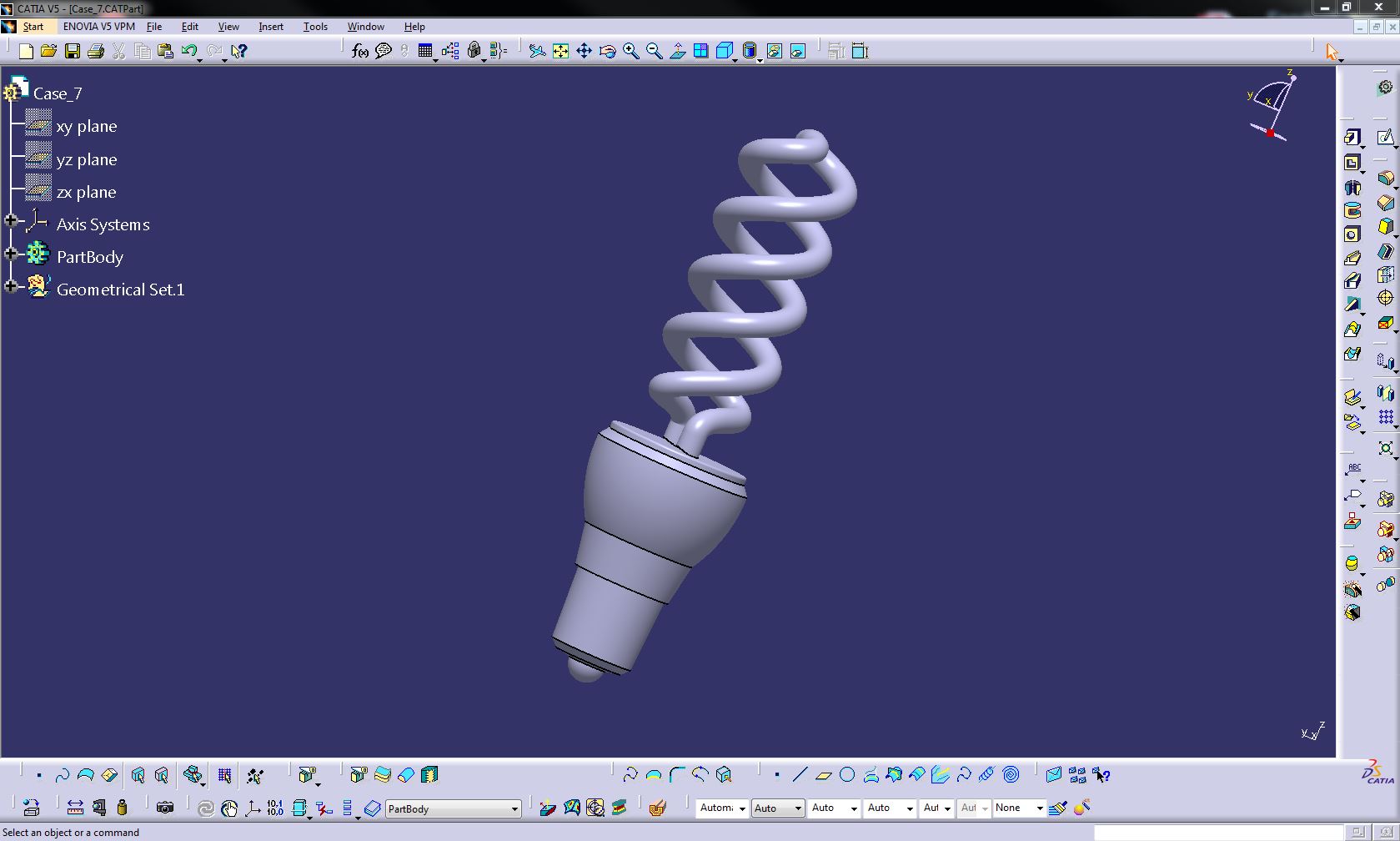This screenshot has width=1400, height=841.
Task: Click the 3D compass
Action: (x=1272, y=105)
